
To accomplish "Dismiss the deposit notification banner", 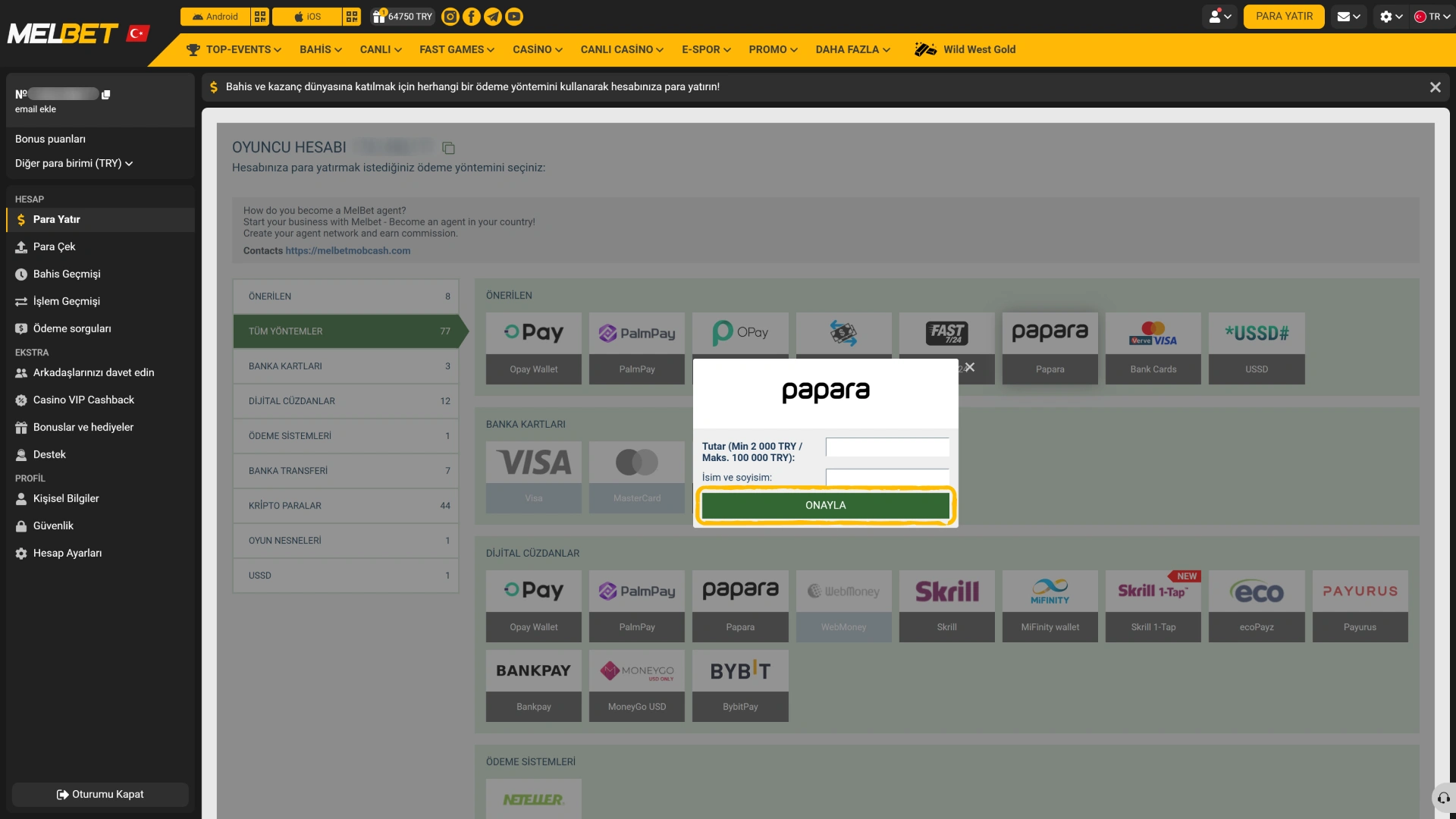I will (x=1436, y=87).
